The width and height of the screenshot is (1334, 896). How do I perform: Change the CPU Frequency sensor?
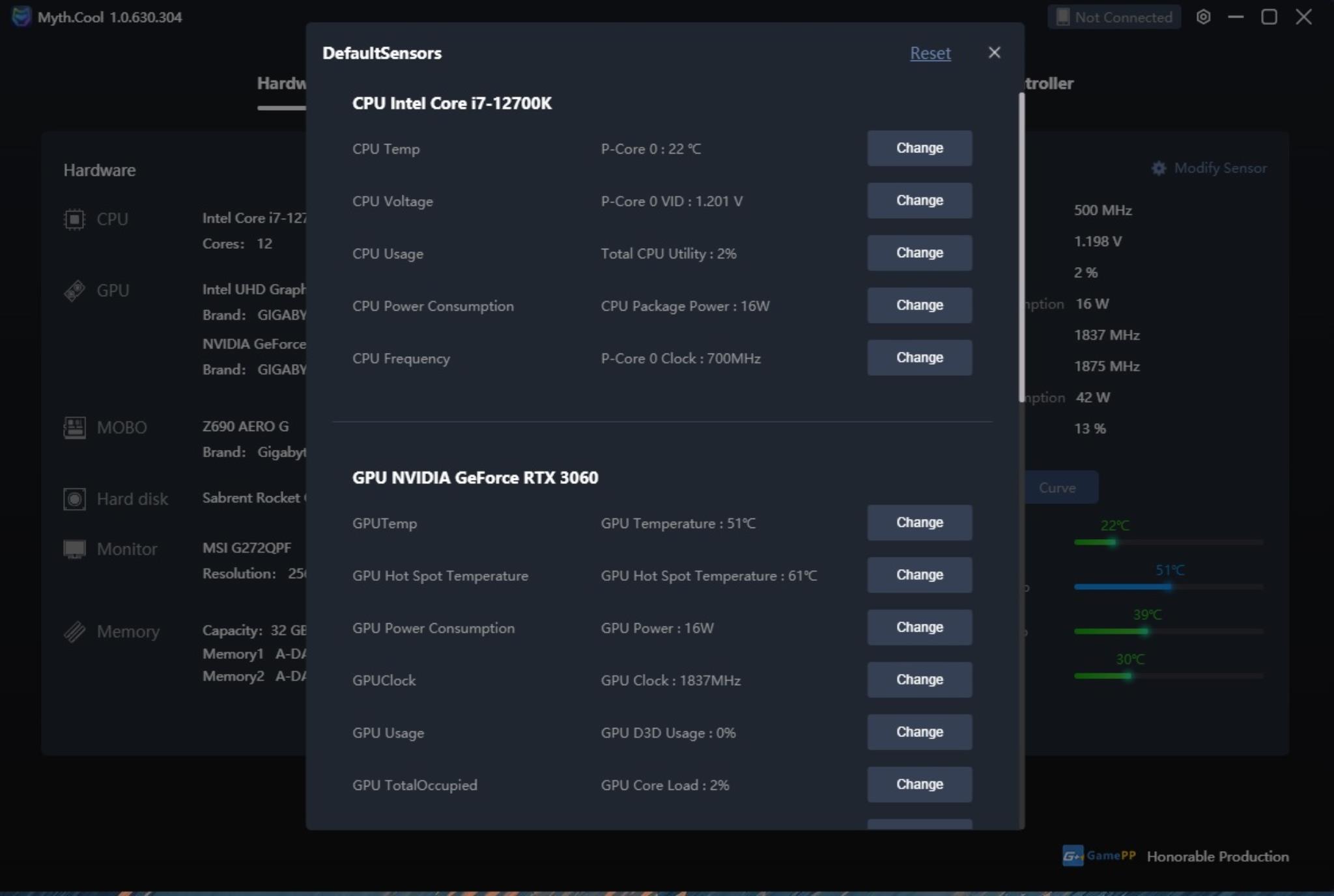pyautogui.click(x=919, y=358)
